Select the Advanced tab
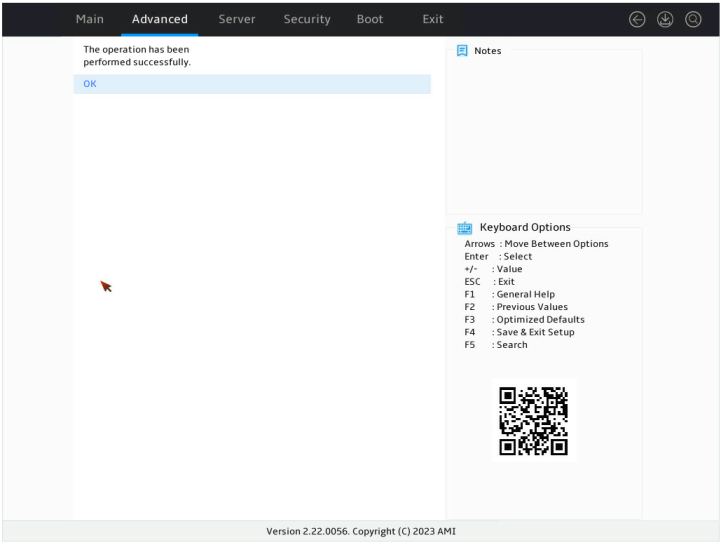This screenshot has width=728, height=545. pos(161,19)
